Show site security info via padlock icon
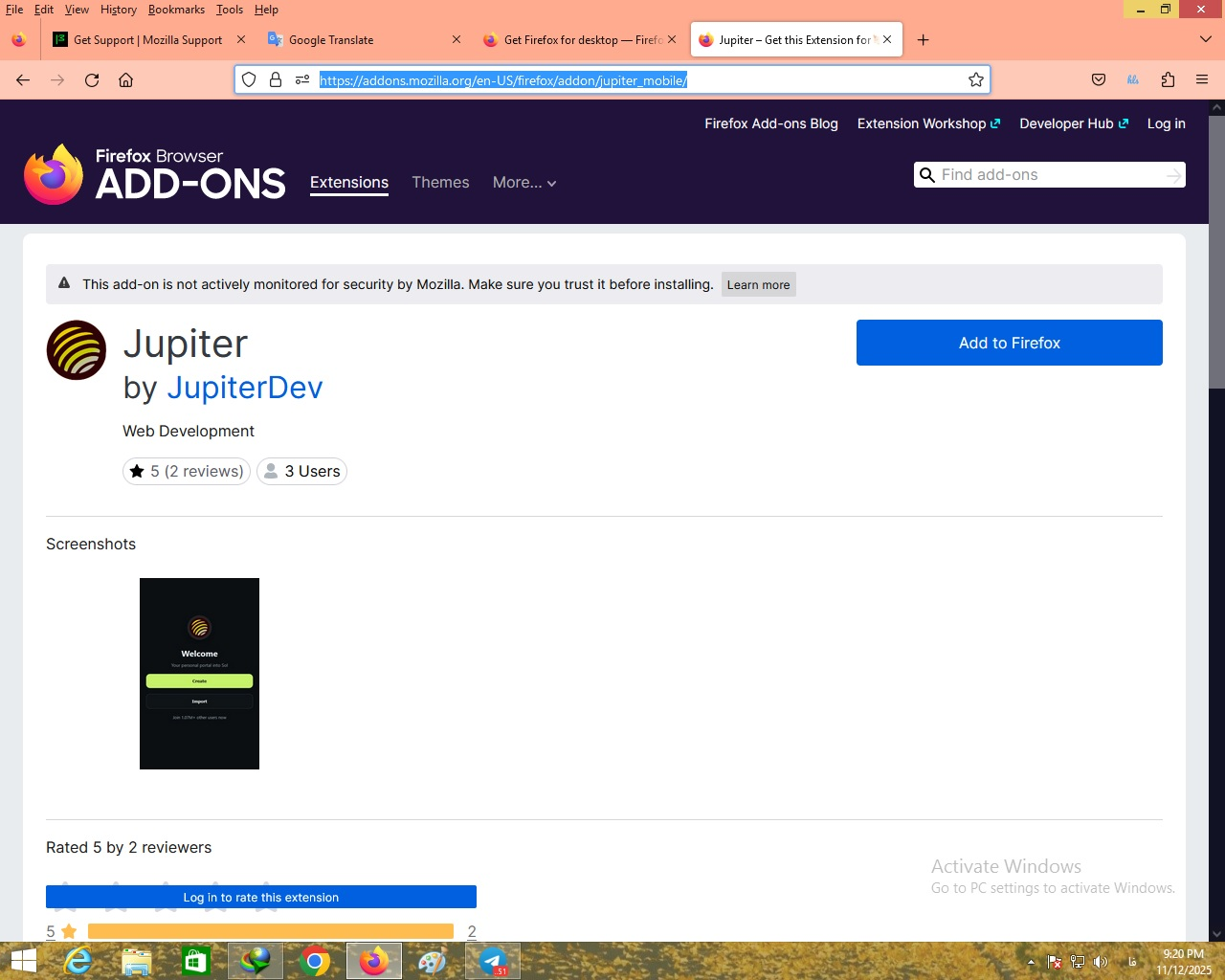The width and height of the screenshot is (1225, 980). pyautogui.click(x=276, y=80)
